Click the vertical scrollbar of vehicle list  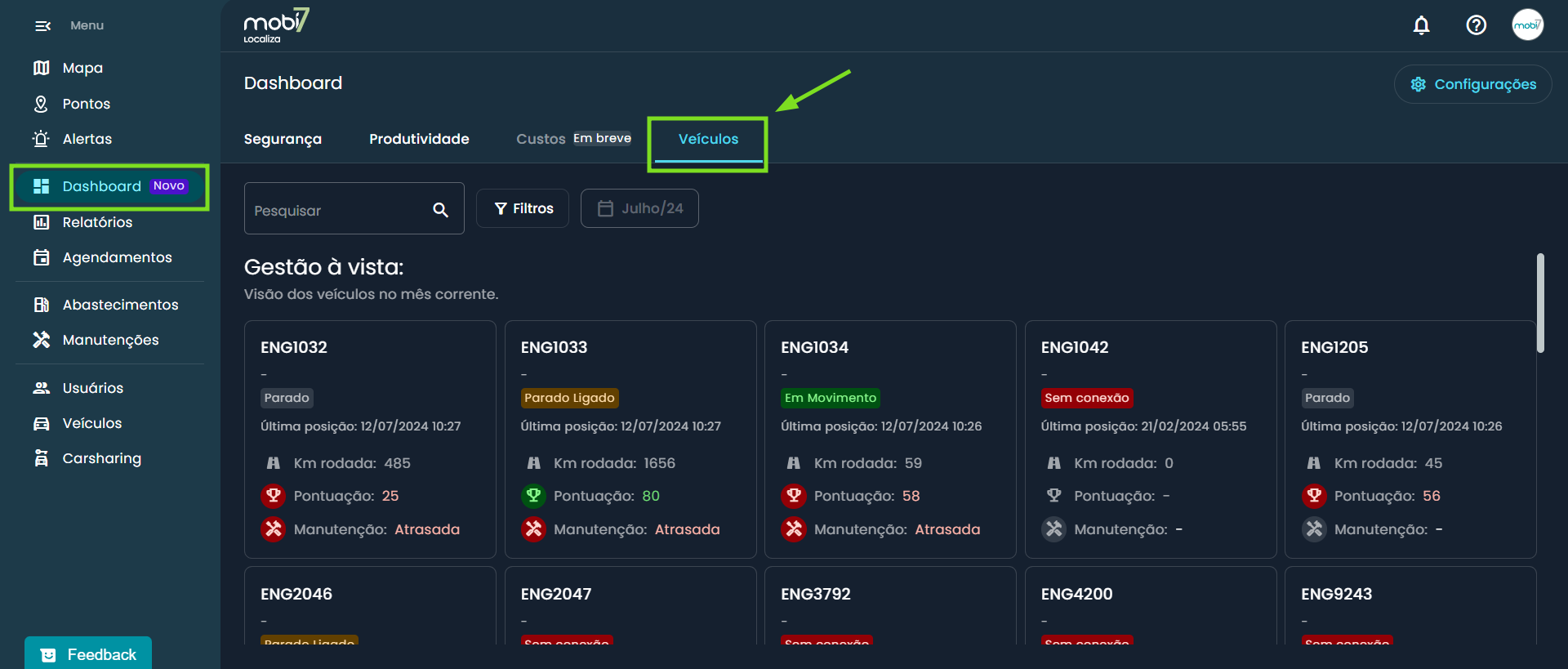(x=1540, y=302)
